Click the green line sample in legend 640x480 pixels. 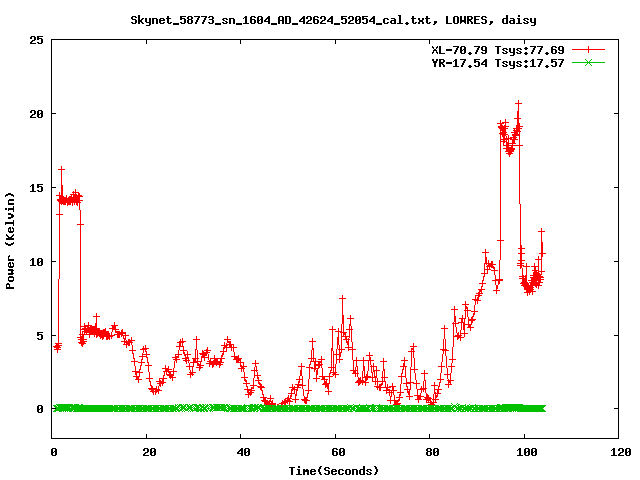pos(588,62)
